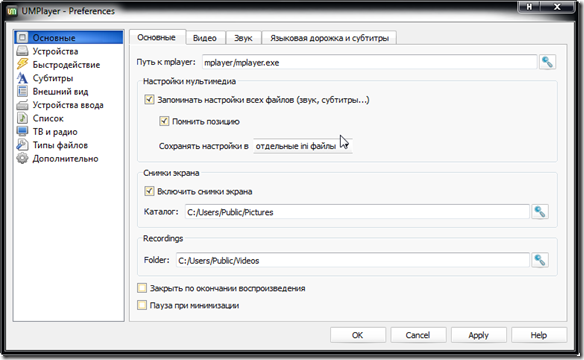584x360 pixels.
Task: Toggle Включить снимки экрана checkbox
Action: click(x=149, y=191)
